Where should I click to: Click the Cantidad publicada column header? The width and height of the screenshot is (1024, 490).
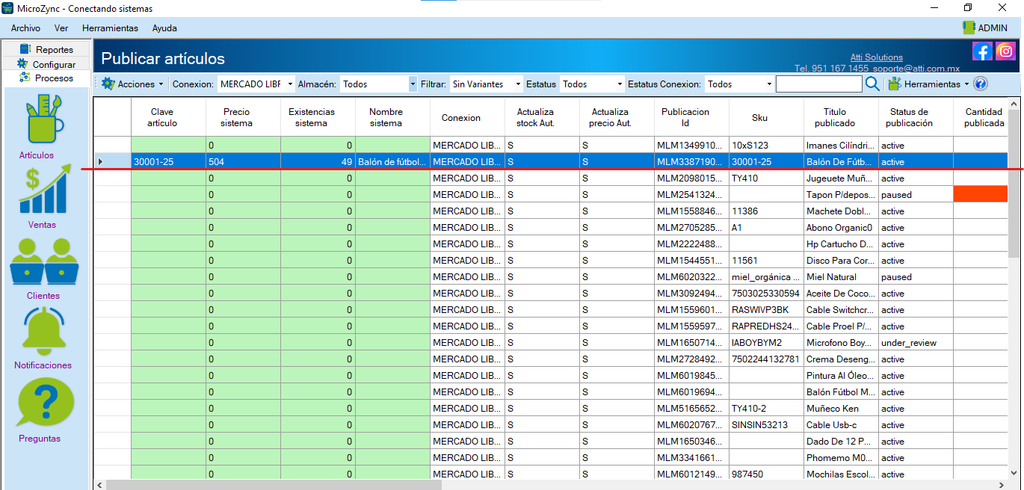981,118
